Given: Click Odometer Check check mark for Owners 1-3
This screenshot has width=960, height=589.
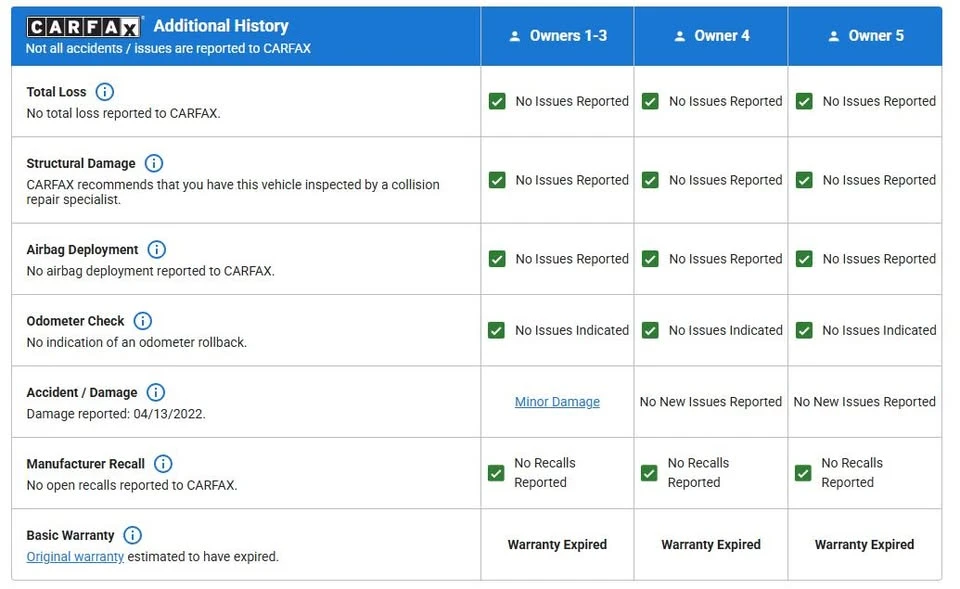Looking at the screenshot, I should point(497,331).
